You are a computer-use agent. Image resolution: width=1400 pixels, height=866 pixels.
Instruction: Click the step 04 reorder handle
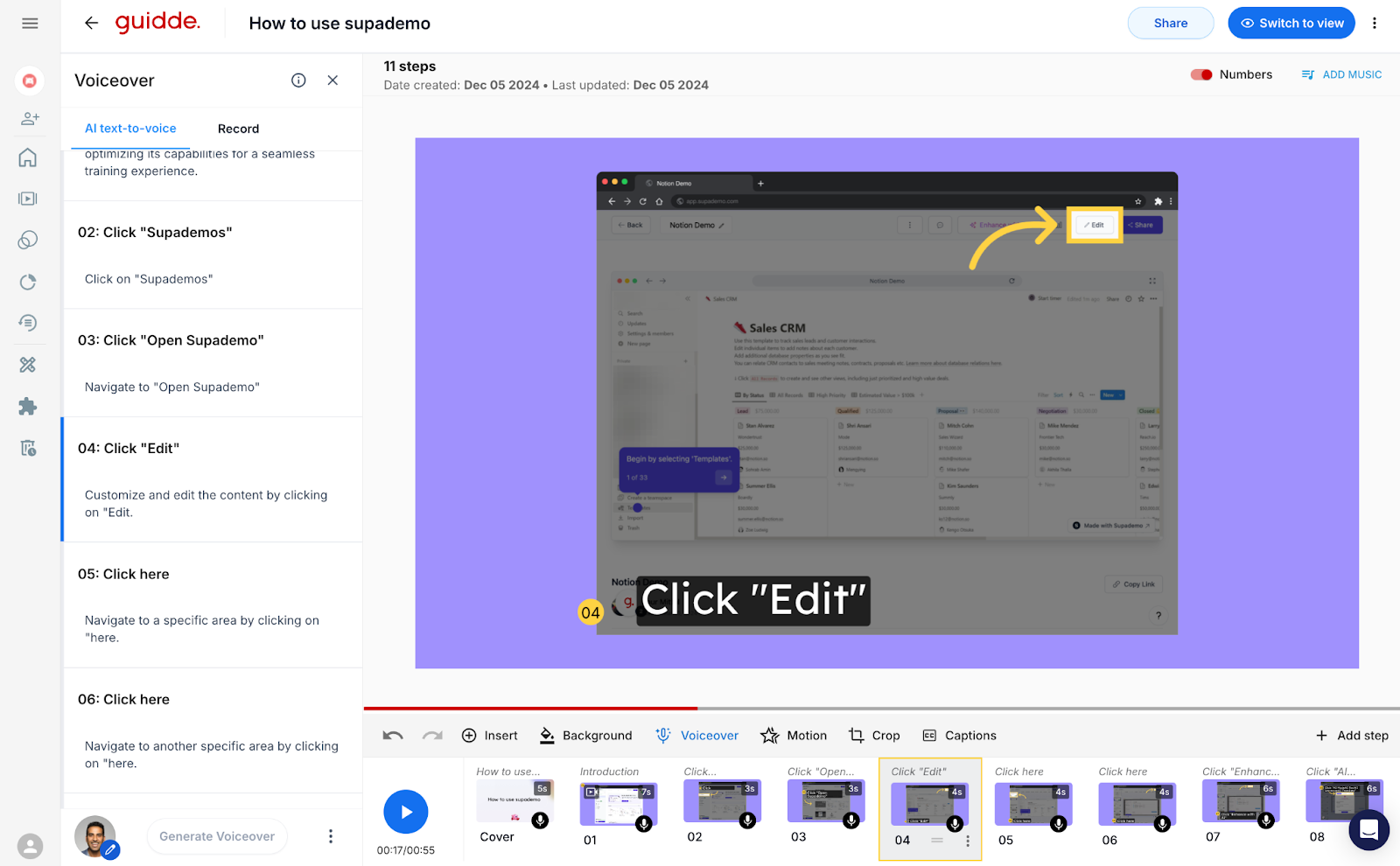point(936,841)
